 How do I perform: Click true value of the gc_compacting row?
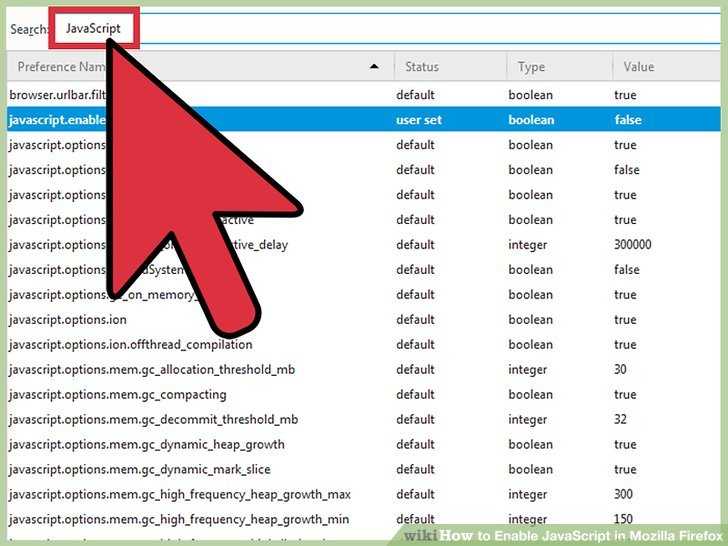click(x=625, y=395)
